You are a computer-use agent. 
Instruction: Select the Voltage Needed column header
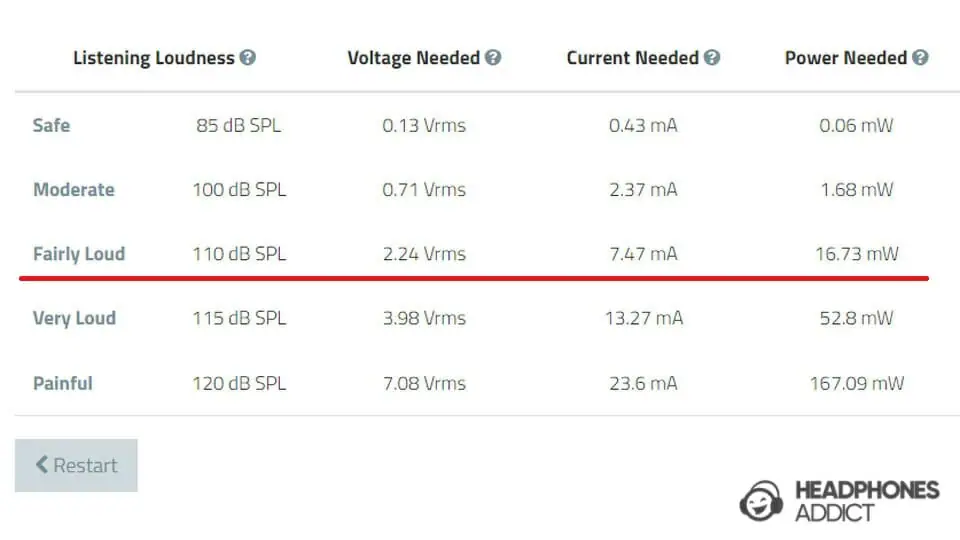pos(413,58)
